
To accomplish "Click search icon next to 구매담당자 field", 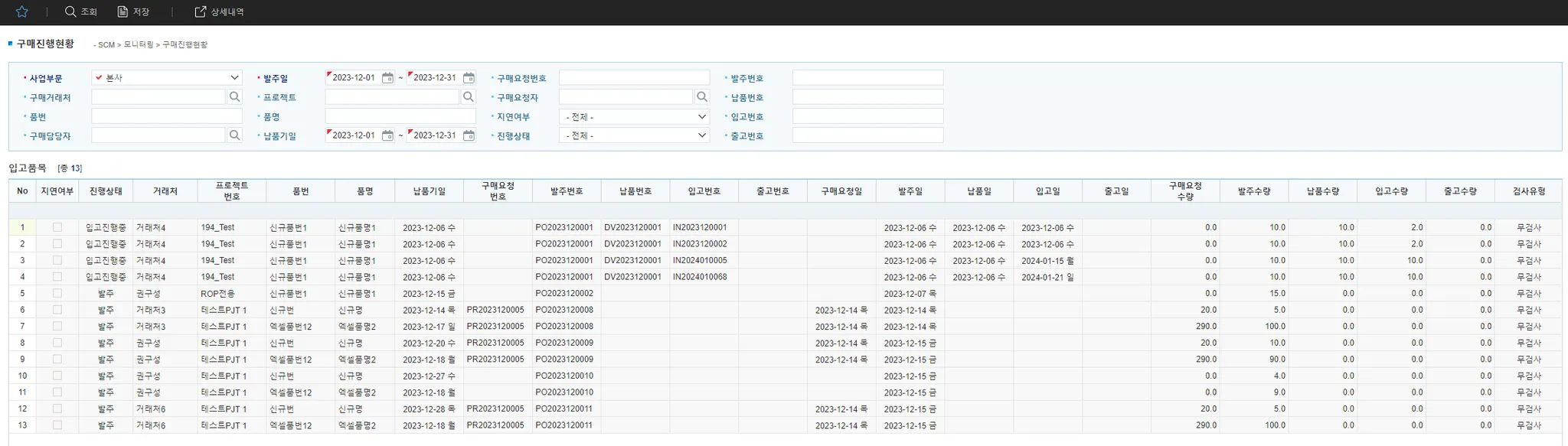I will click(x=235, y=135).
